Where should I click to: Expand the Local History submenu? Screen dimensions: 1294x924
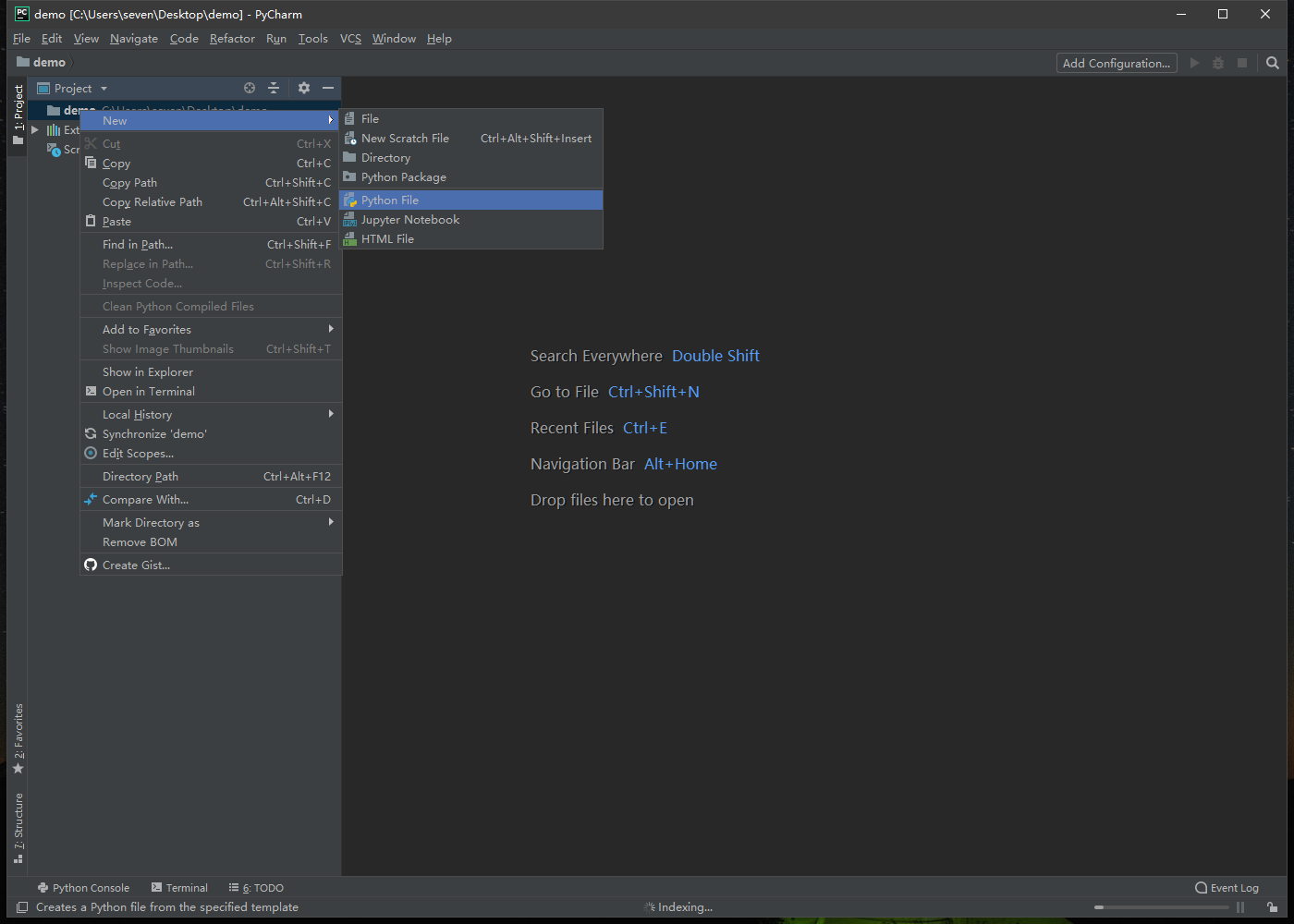click(331, 414)
